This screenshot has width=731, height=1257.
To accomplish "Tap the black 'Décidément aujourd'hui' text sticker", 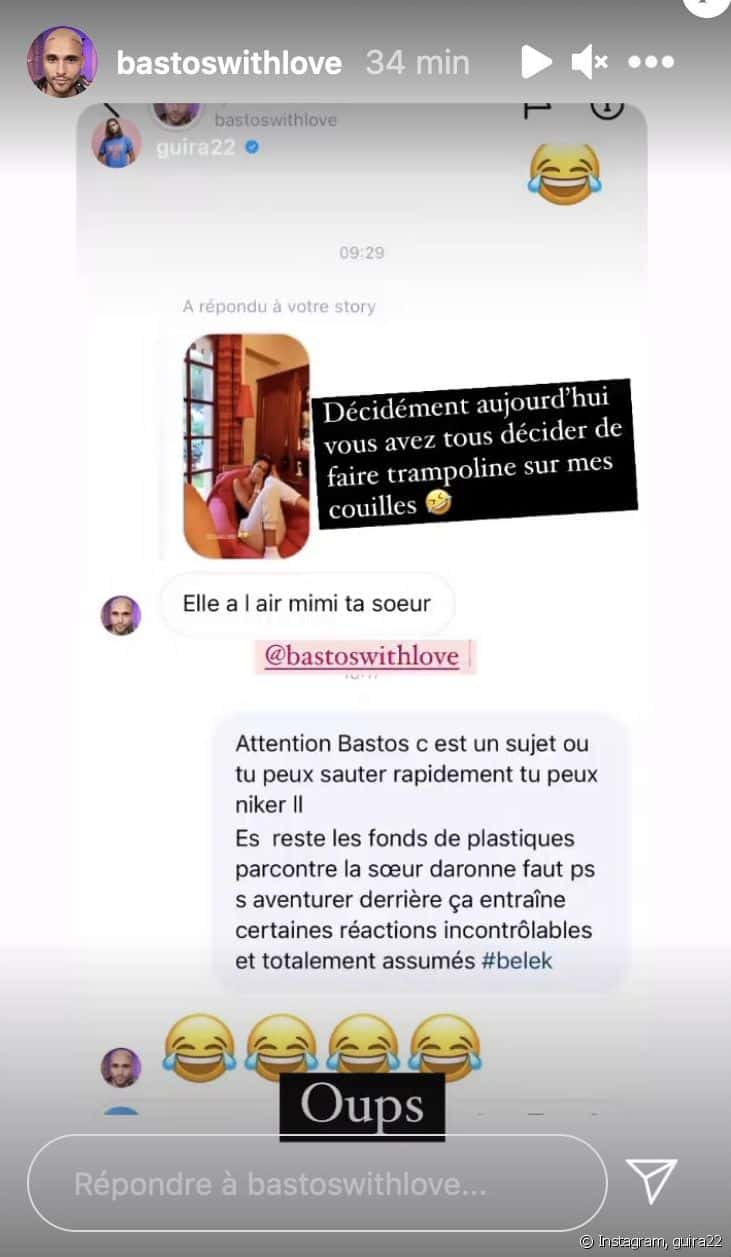I will [476, 452].
